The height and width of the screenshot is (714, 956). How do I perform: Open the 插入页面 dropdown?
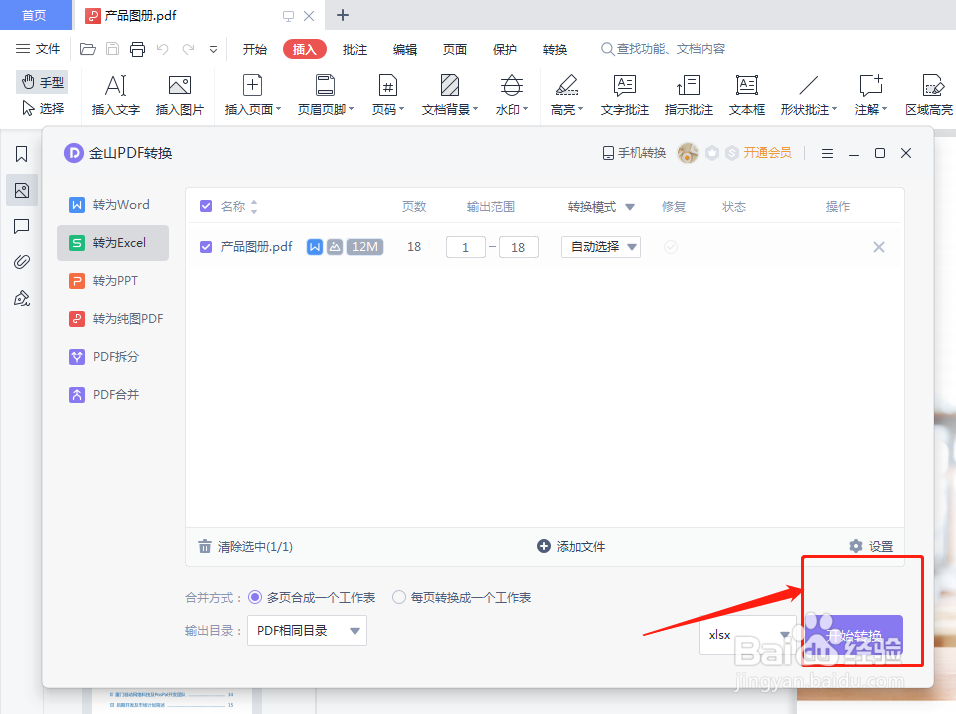point(252,95)
